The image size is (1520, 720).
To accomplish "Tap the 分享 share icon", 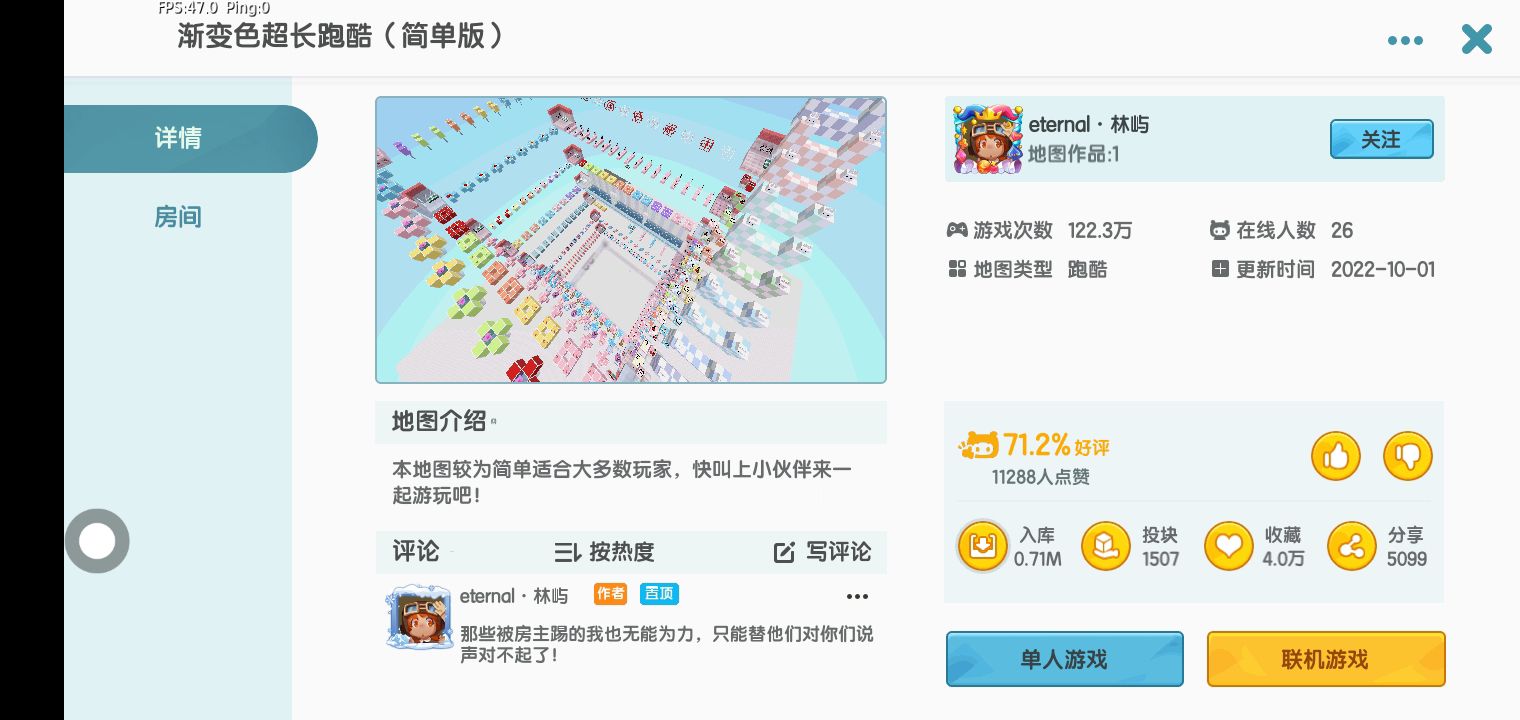I will pos(1352,546).
